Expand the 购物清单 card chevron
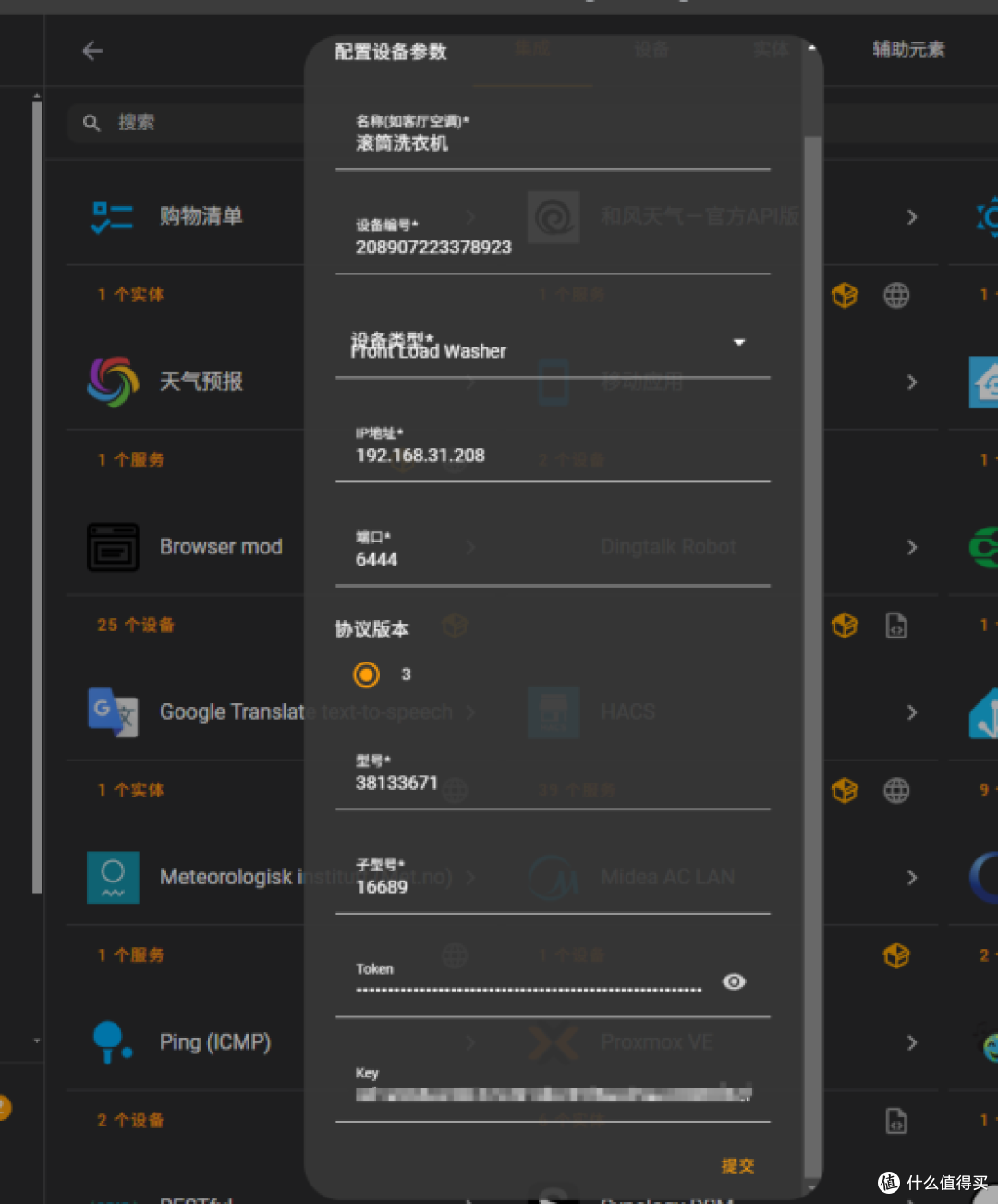 pyautogui.click(x=470, y=217)
